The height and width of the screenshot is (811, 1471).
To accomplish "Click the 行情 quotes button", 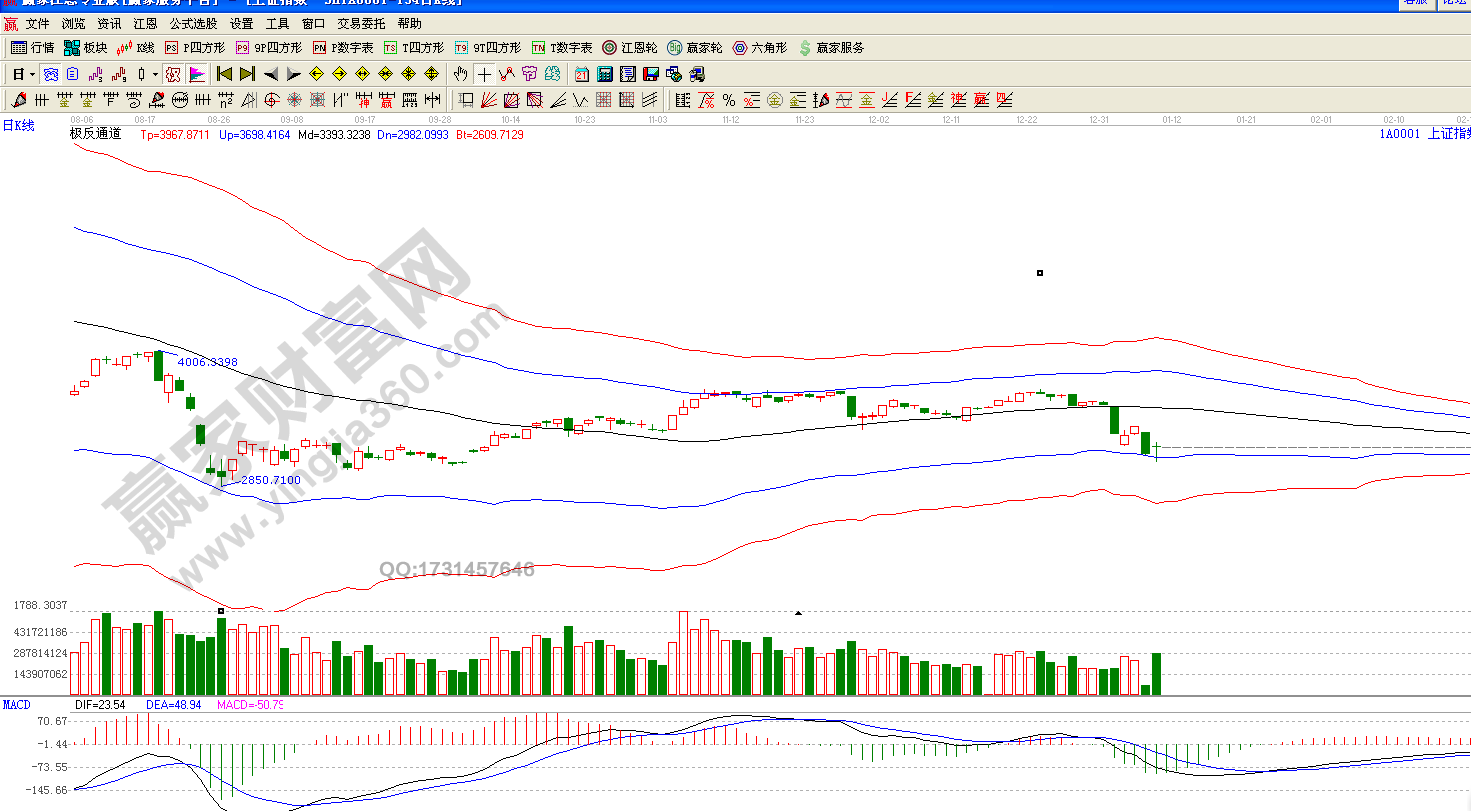I will tap(33, 48).
